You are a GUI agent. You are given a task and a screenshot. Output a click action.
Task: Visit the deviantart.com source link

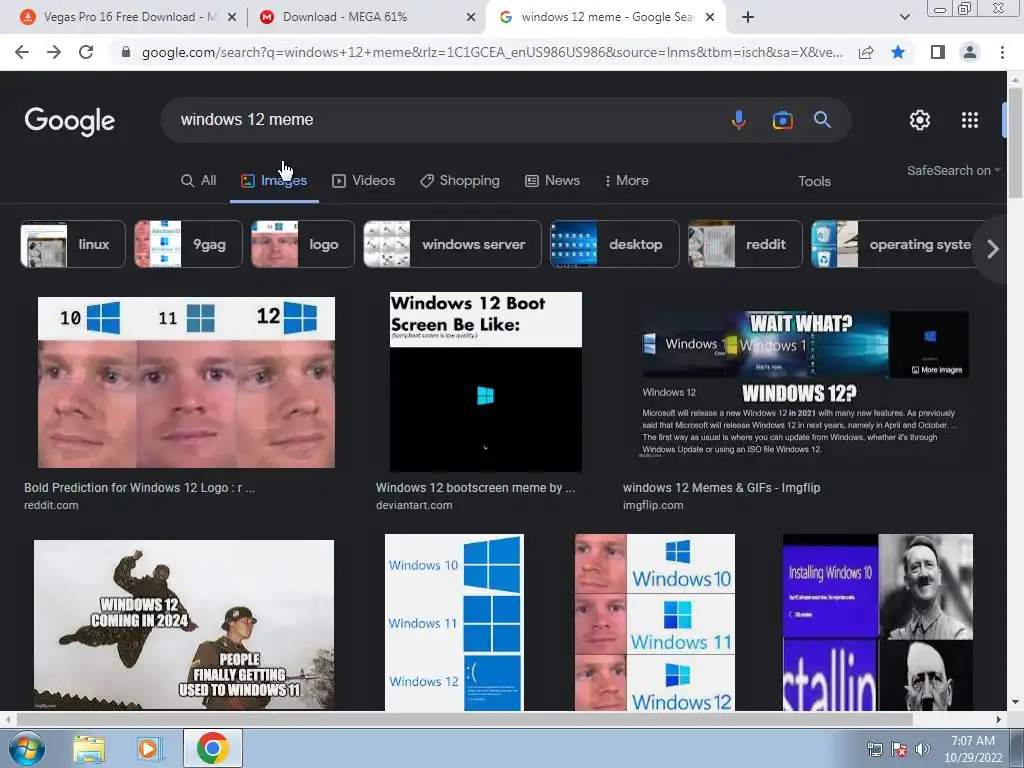click(414, 505)
